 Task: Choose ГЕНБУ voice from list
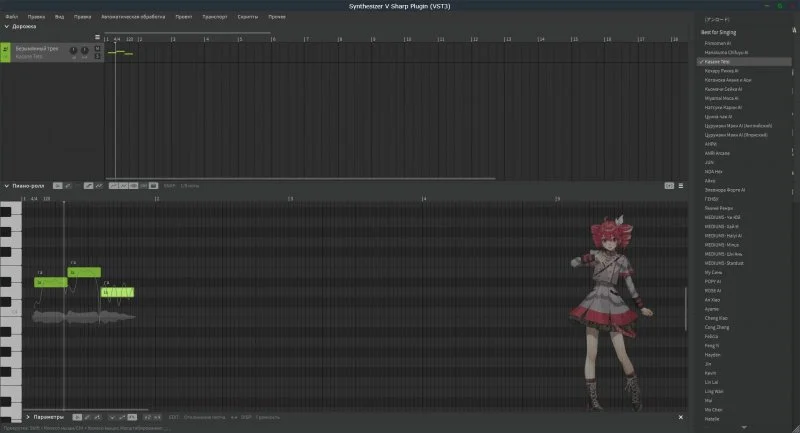(x=711, y=199)
